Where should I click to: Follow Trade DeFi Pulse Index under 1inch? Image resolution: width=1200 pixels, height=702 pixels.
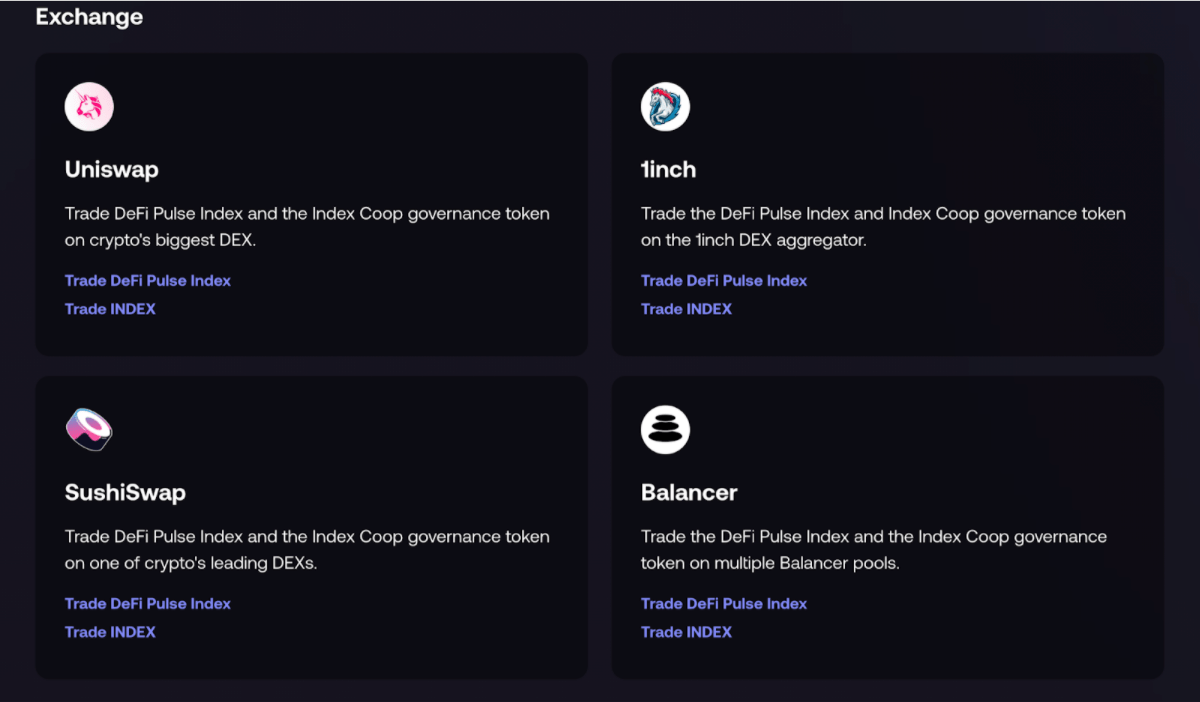coord(724,281)
